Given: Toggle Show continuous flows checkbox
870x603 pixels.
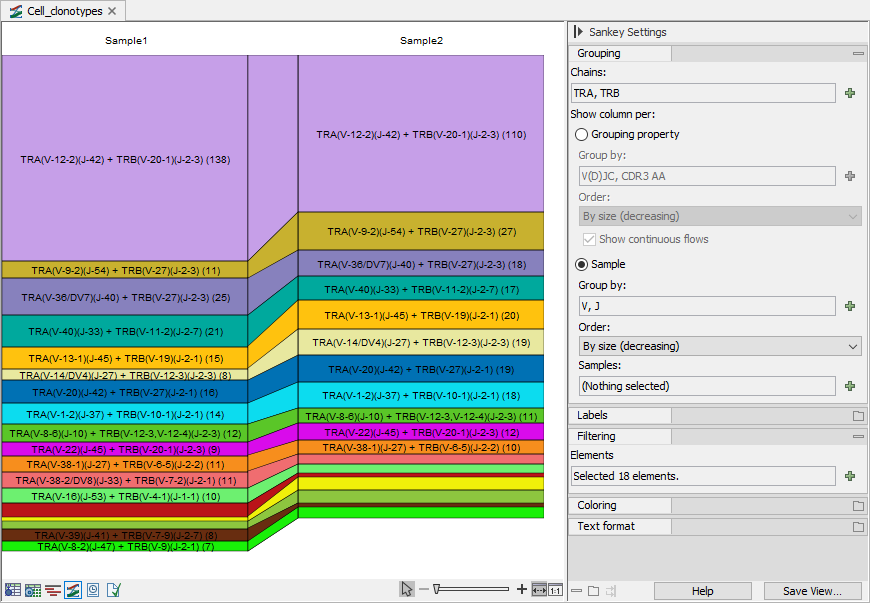Looking at the screenshot, I should tap(589, 239).
